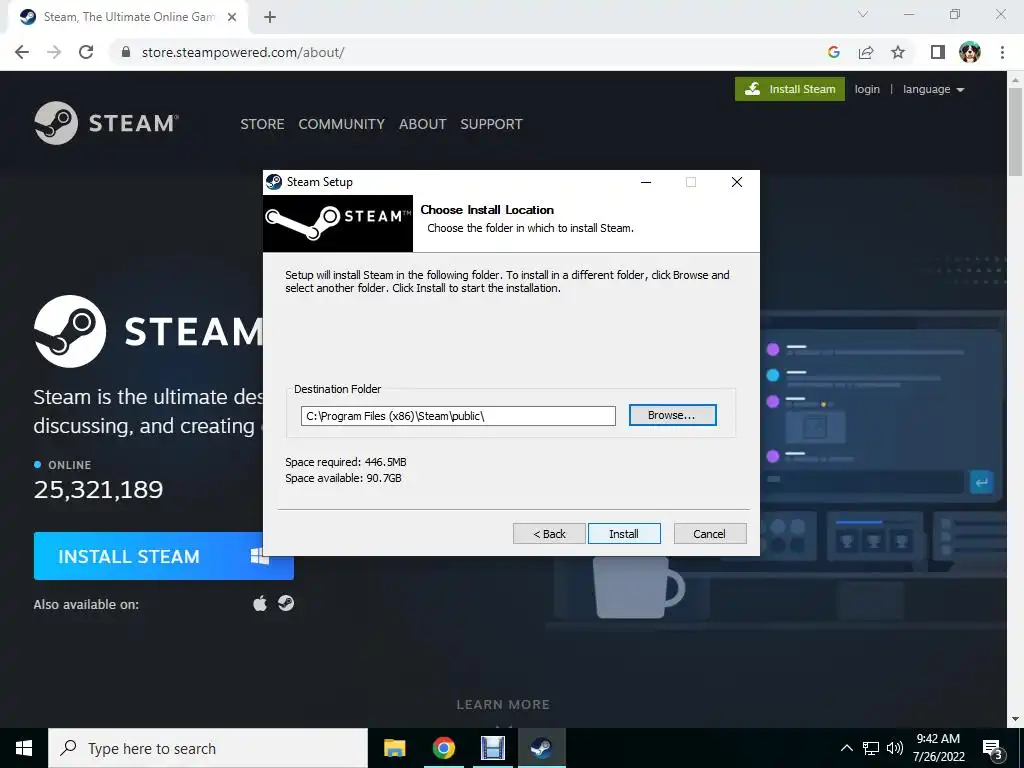Switch to Chrome in taskbar
Image resolution: width=1024 pixels, height=768 pixels.
443,748
